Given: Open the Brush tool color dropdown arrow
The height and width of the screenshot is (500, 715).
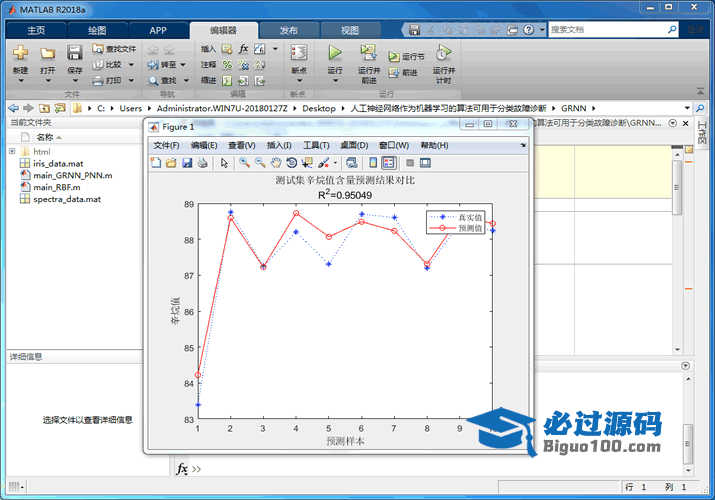Looking at the screenshot, I should (335, 163).
